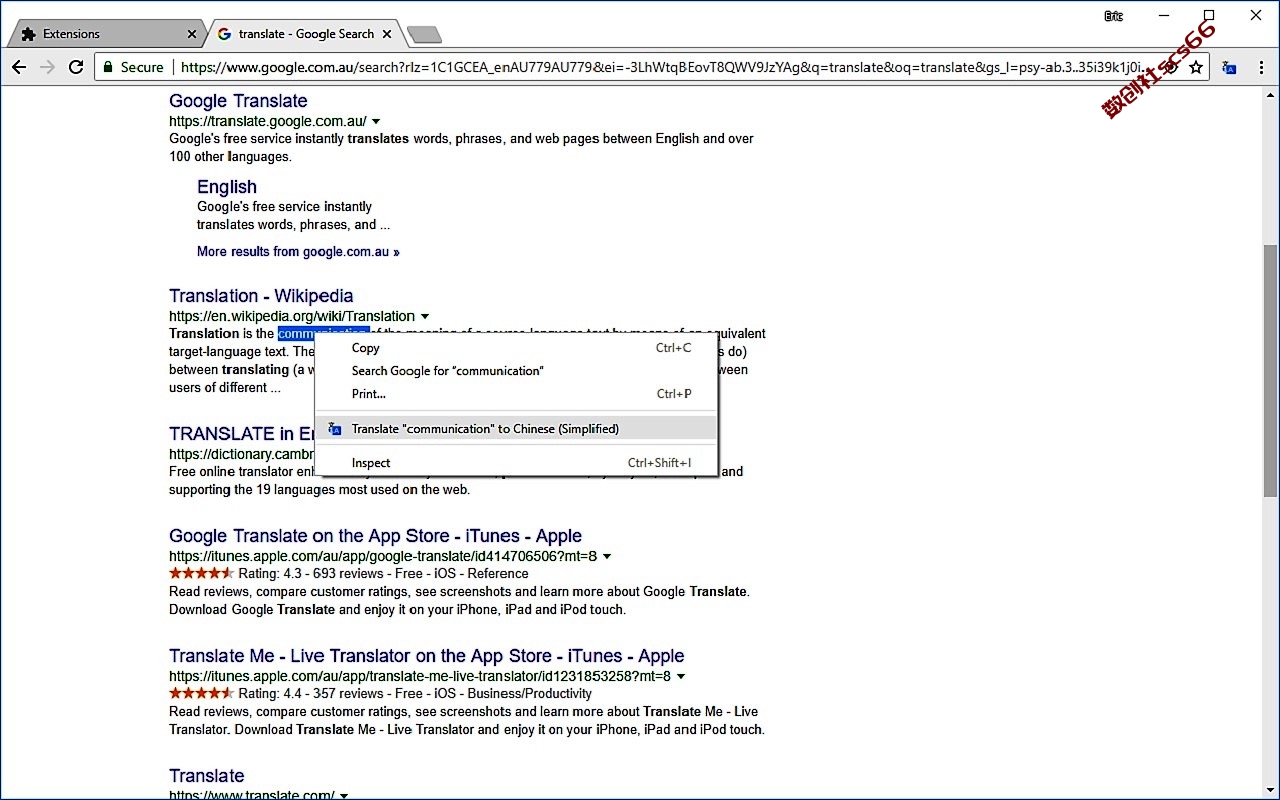
Task: Open Translate Me - Live Translator result link
Action: (x=427, y=656)
